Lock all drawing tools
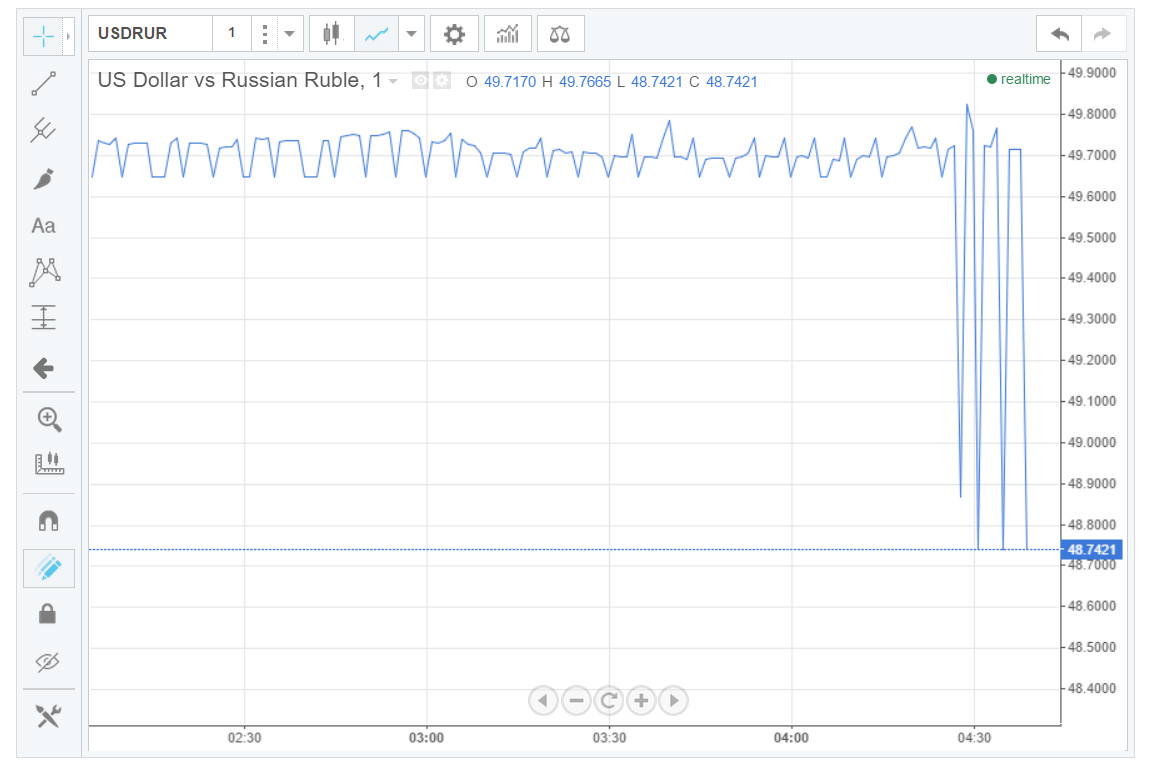 click(47, 614)
